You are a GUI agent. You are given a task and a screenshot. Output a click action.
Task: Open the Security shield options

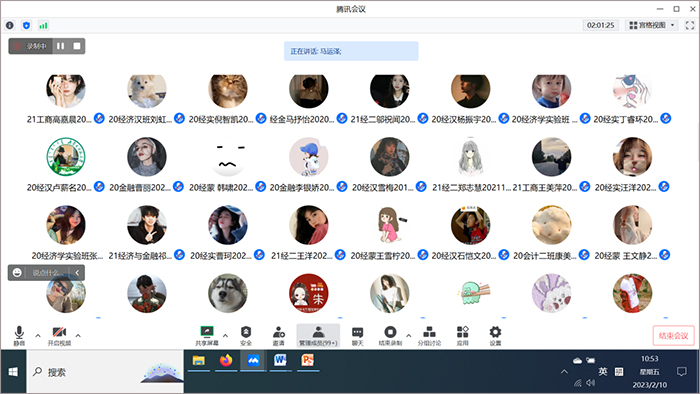coord(246,336)
